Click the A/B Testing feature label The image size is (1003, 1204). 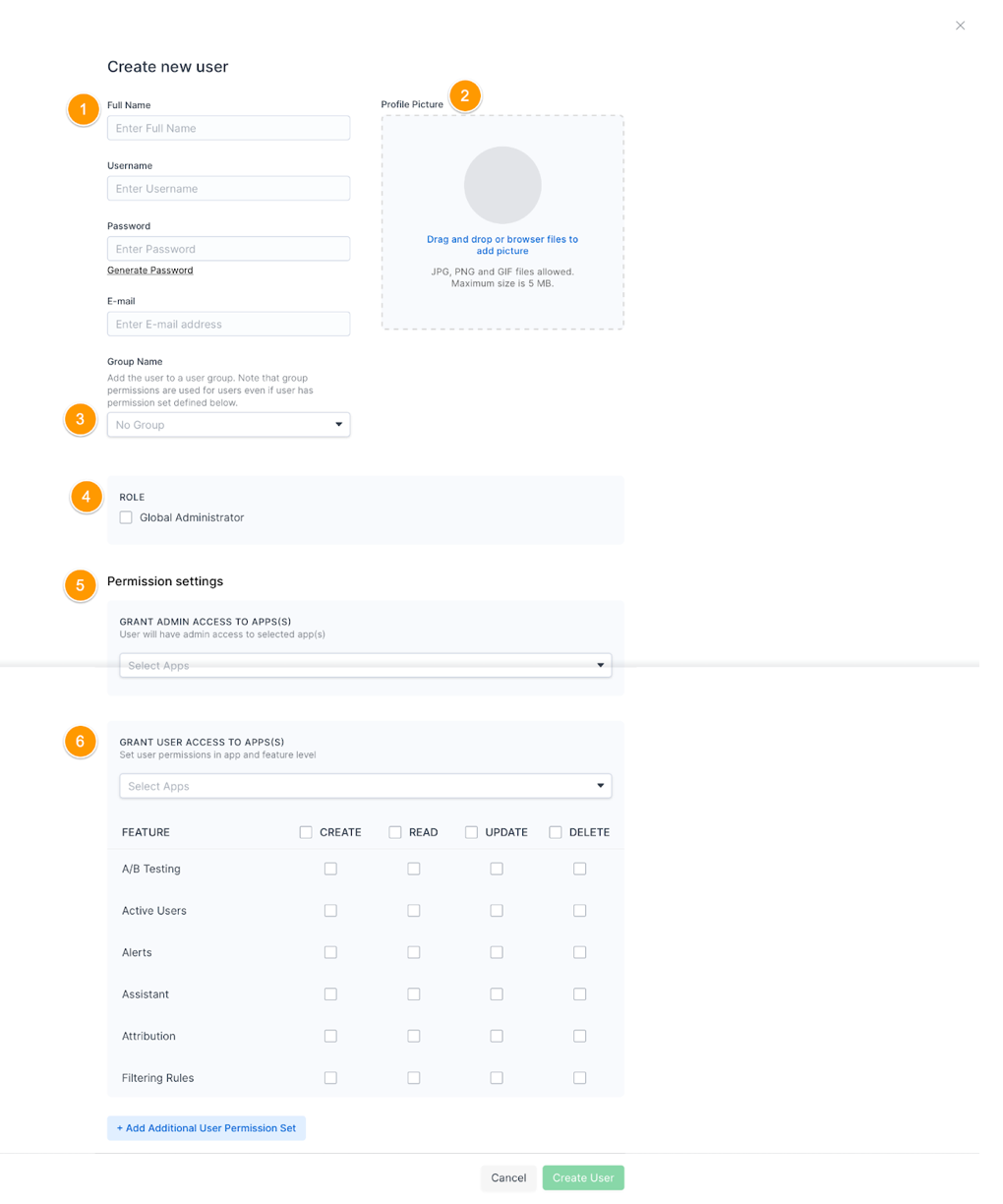click(151, 869)
